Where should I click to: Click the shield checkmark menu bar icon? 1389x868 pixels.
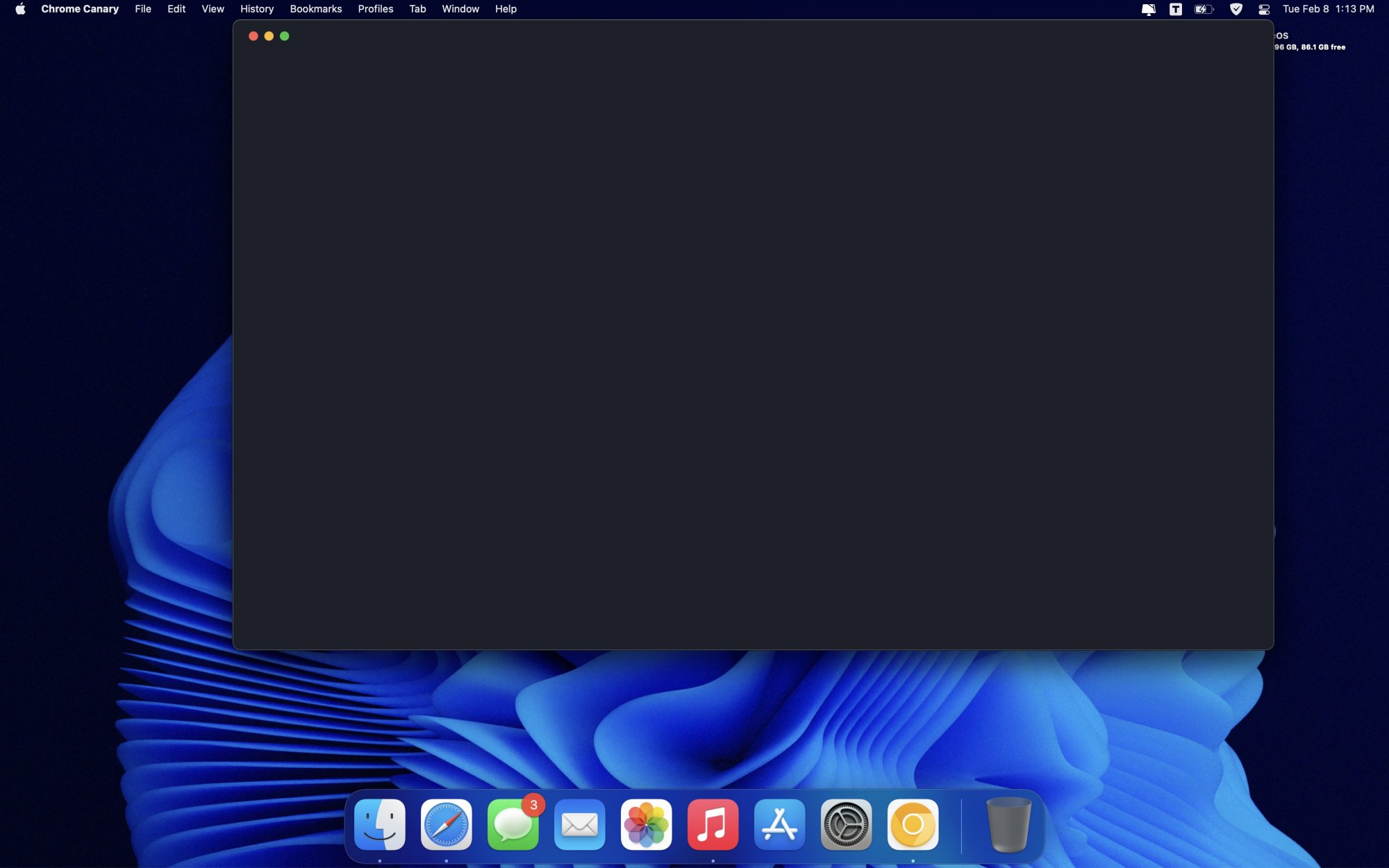point(1236,9)
